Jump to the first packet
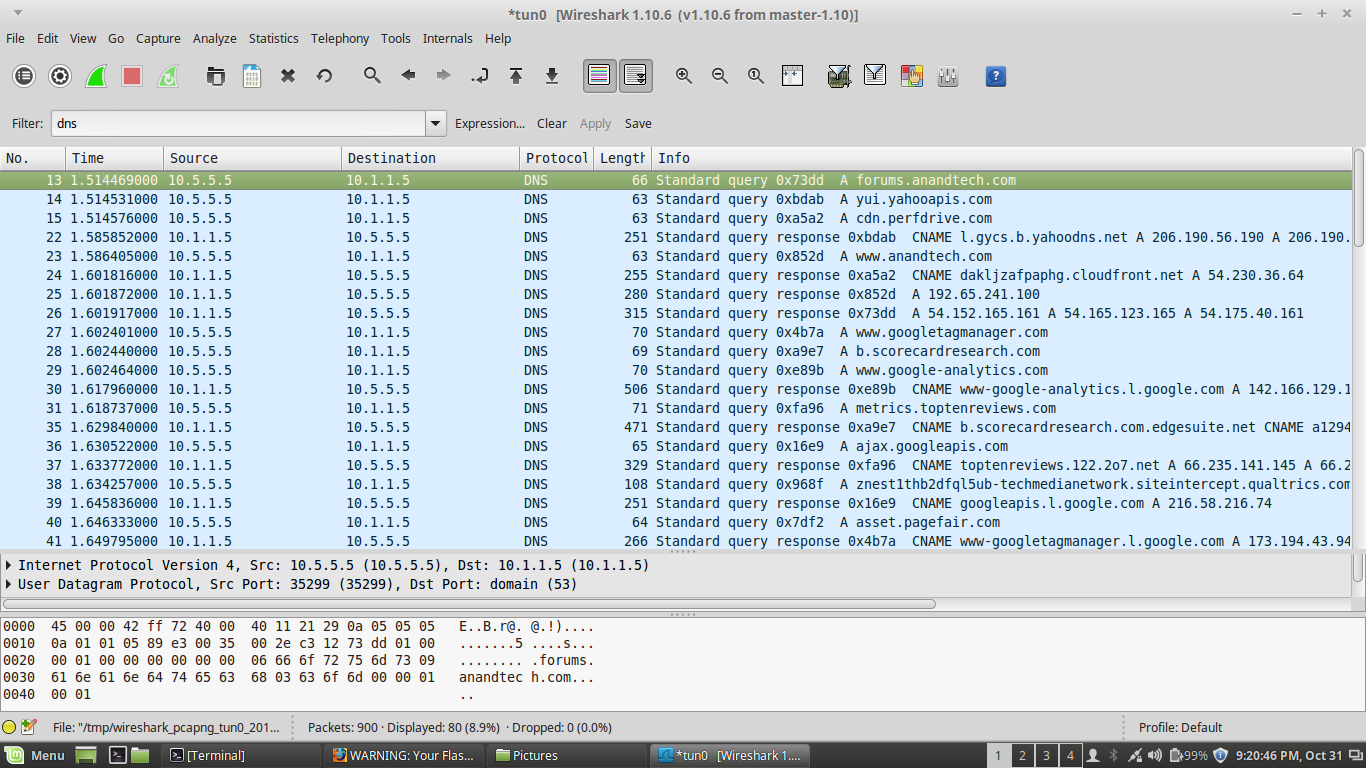This screenshot has width=1366, height=768. tap(516, 76)
